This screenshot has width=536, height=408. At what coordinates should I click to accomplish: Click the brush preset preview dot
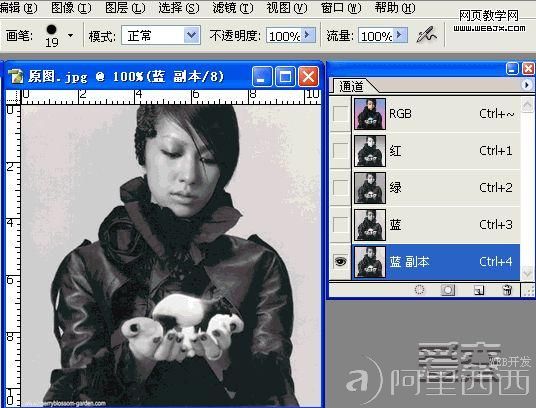point(52,30)
